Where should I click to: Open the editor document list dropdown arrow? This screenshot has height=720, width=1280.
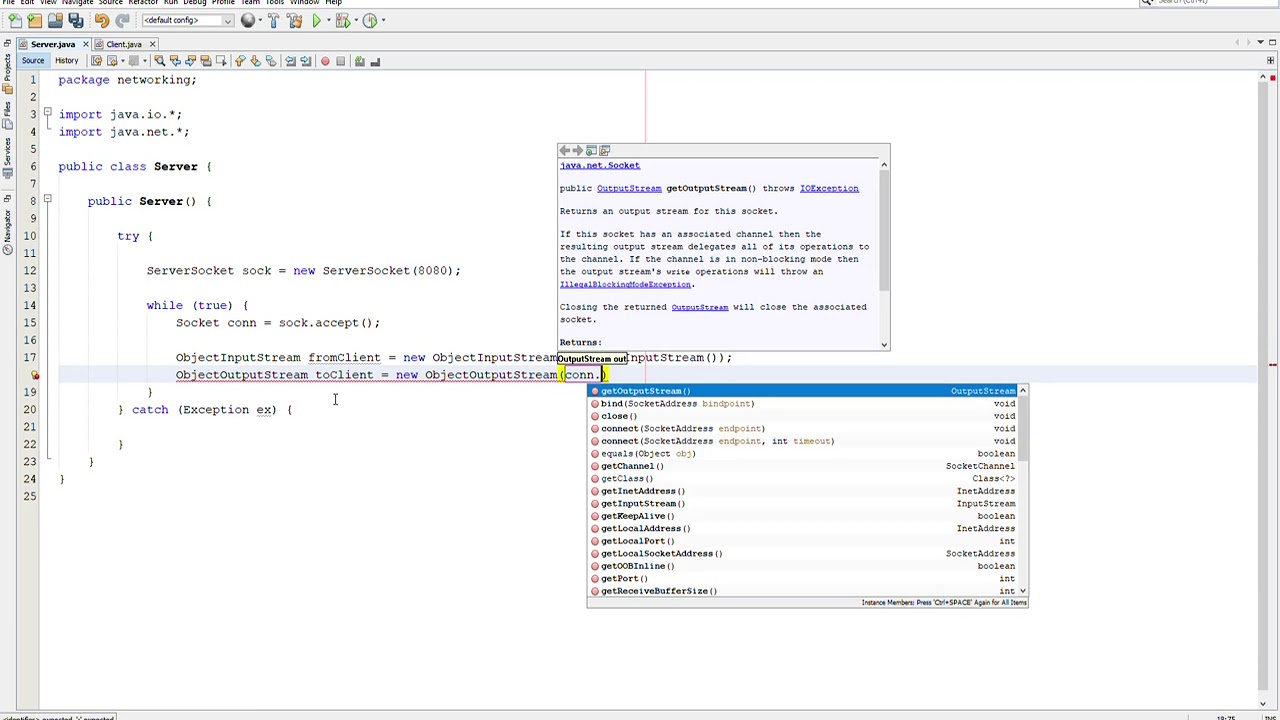click(1260, 42)
